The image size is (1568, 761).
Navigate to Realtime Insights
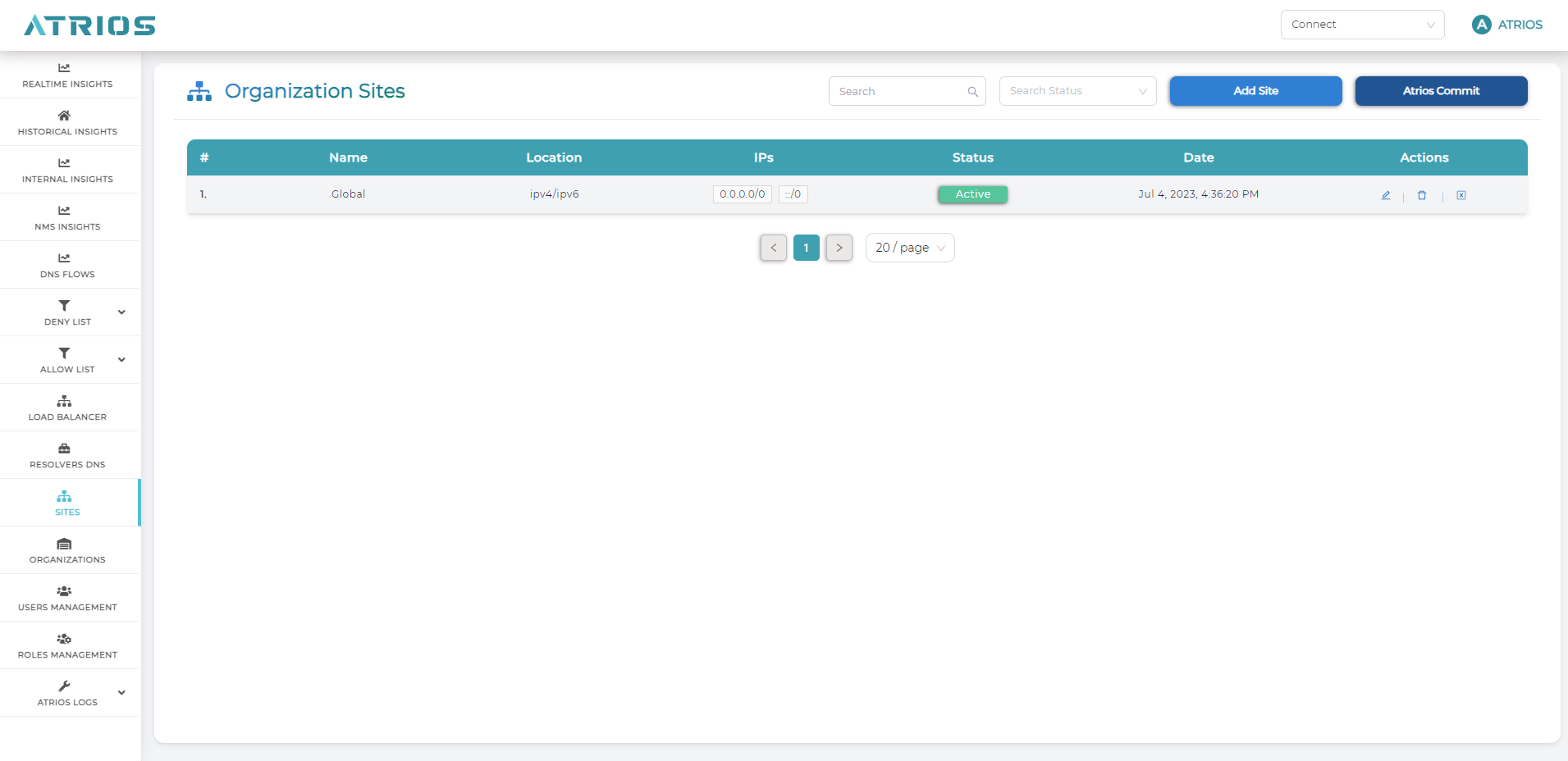67,75
